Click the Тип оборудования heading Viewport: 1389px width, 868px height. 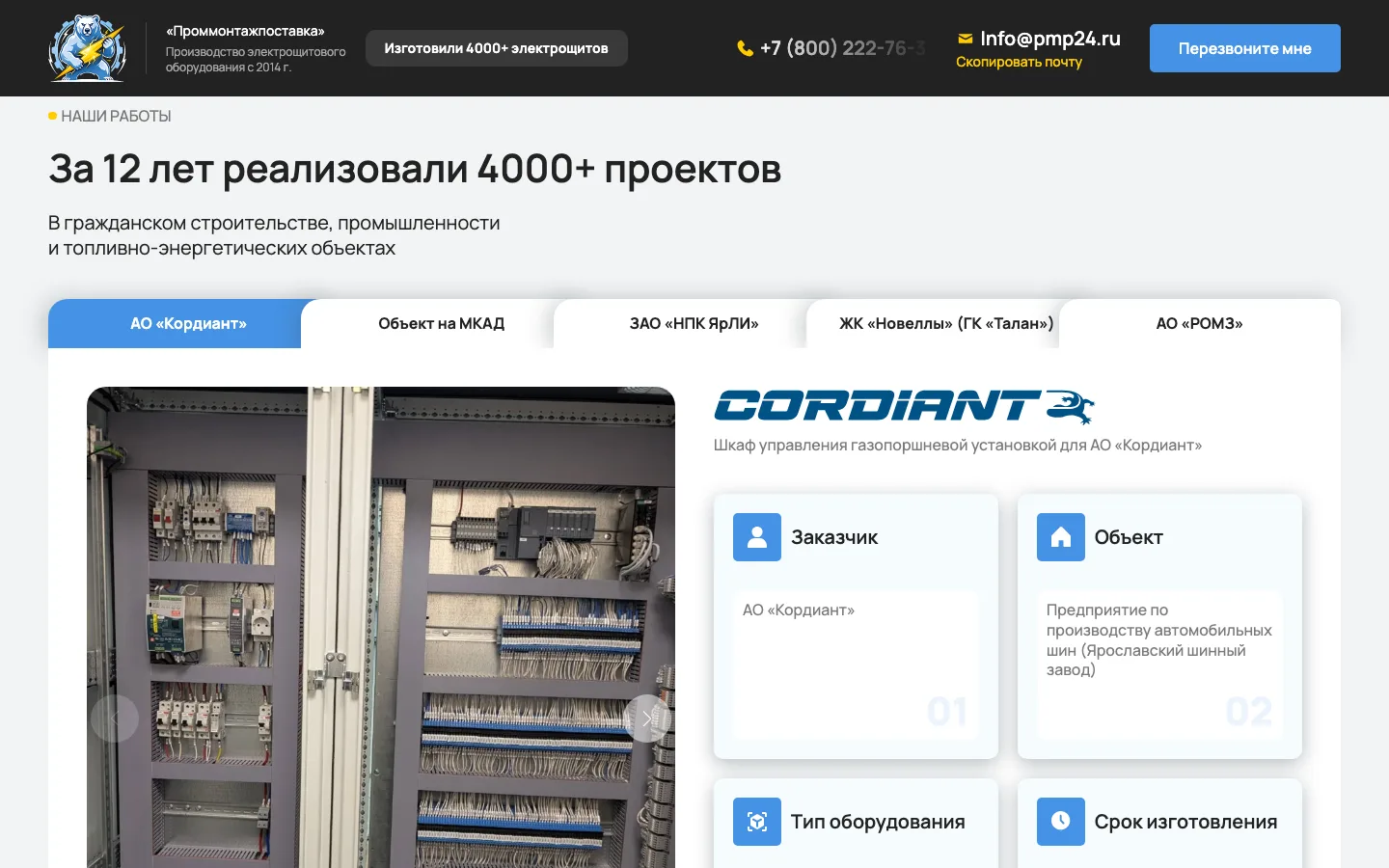coord(878,822)
